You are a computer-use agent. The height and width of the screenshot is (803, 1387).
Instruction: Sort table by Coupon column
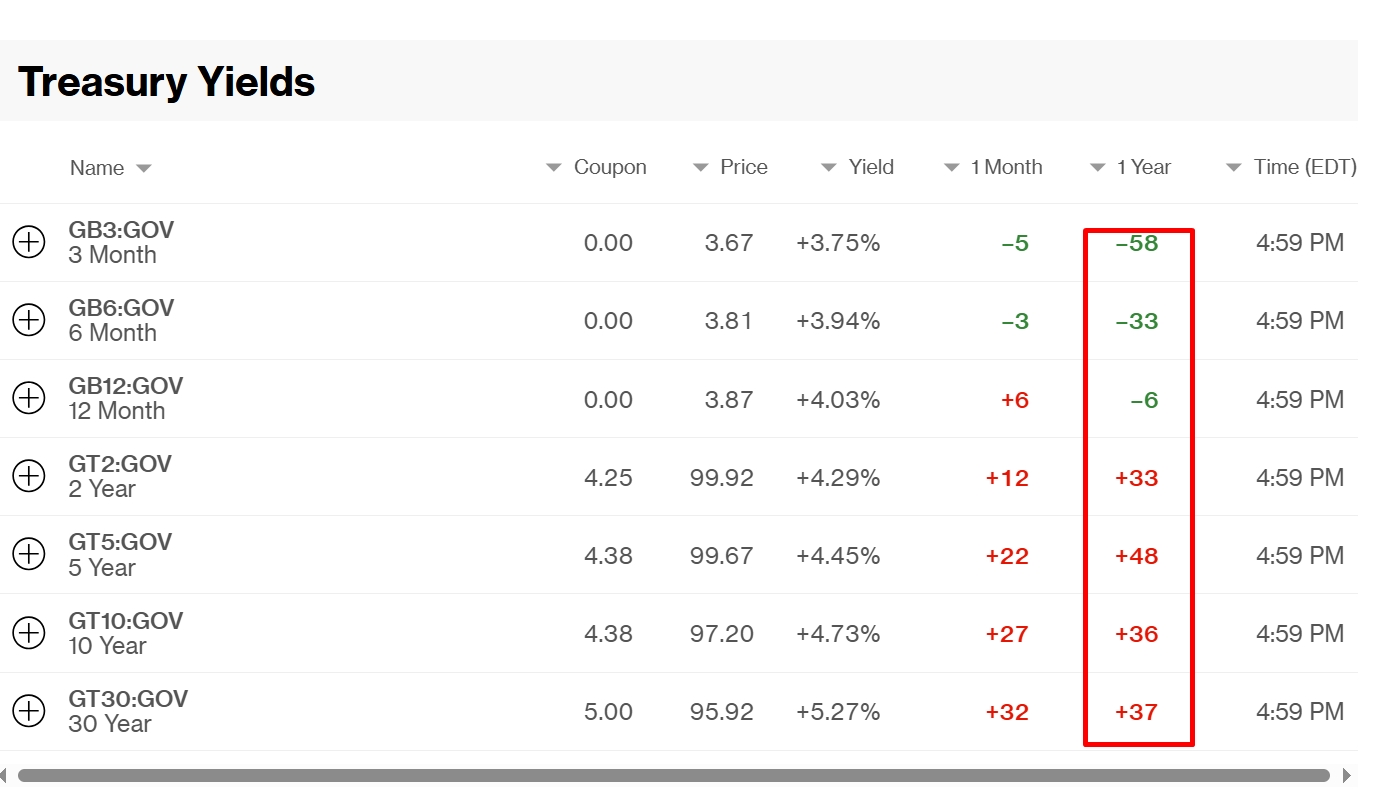pyautogui.click(x=596, y=167)
